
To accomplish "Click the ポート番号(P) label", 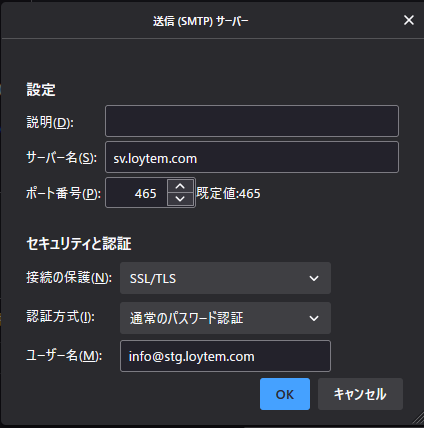I will [63, 193].
